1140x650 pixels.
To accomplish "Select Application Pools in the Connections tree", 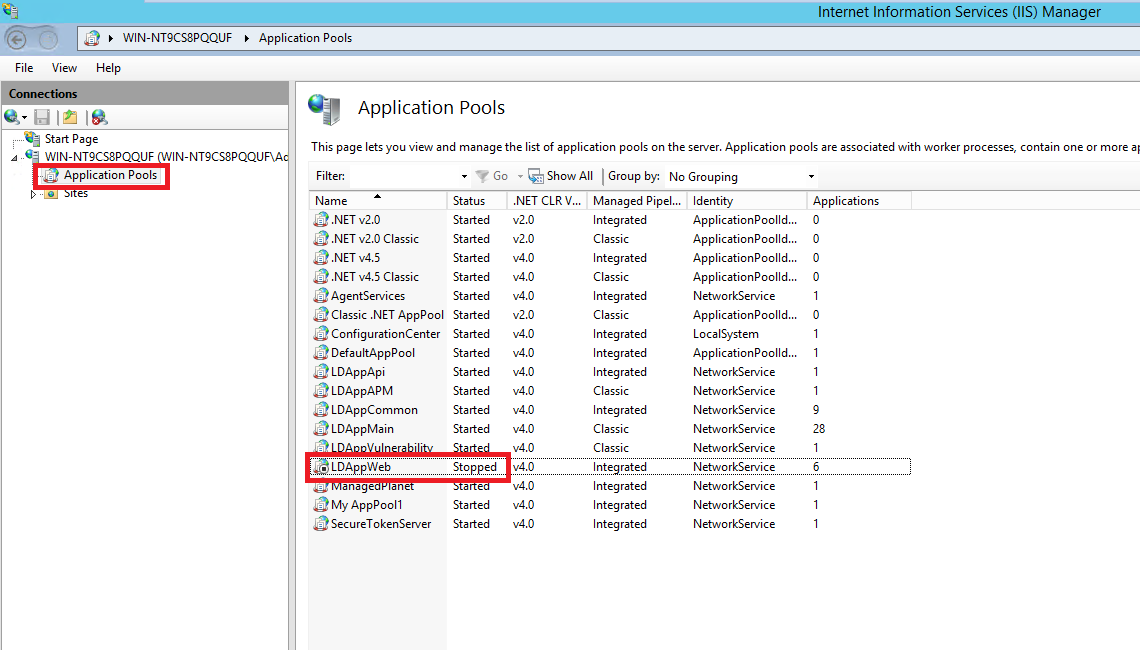I will click(x=110, y=175).
